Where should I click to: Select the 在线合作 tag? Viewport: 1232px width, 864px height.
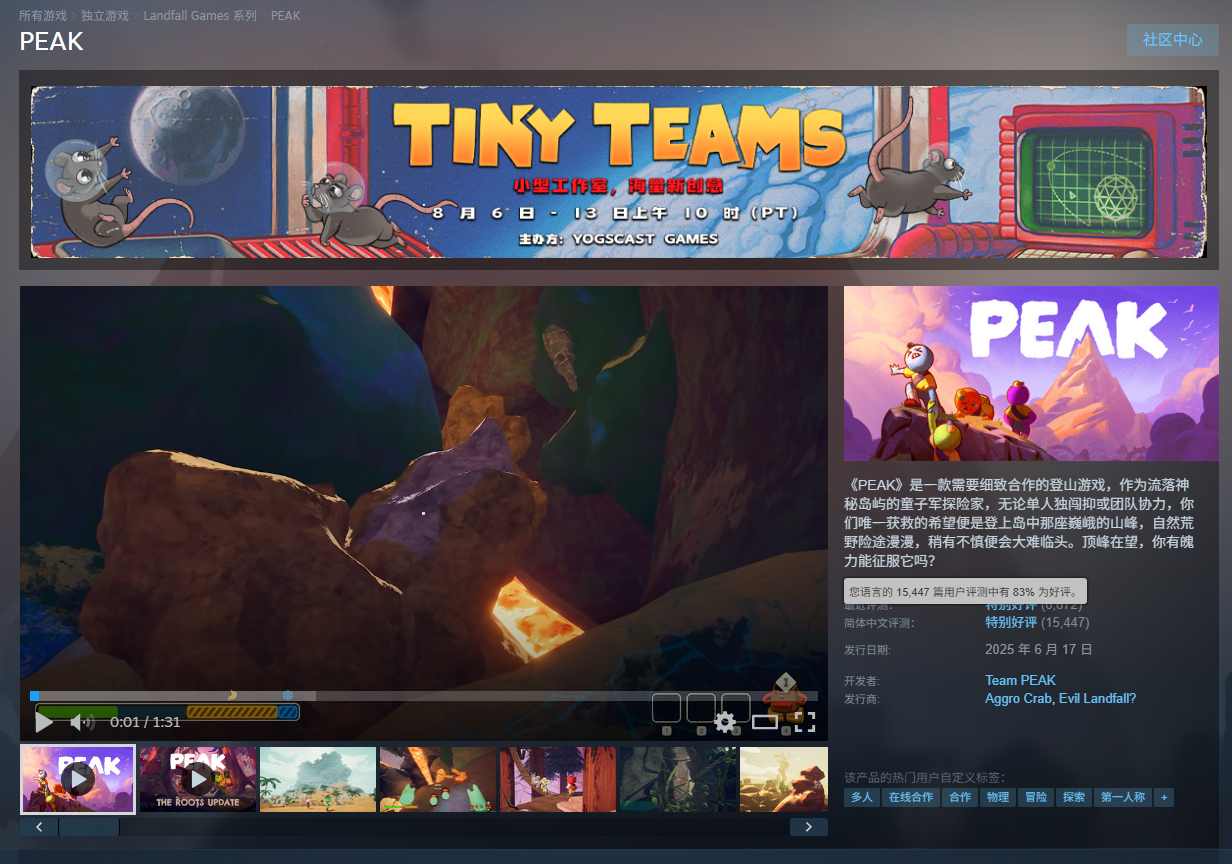pyautogui.click(x=911, y=797)
